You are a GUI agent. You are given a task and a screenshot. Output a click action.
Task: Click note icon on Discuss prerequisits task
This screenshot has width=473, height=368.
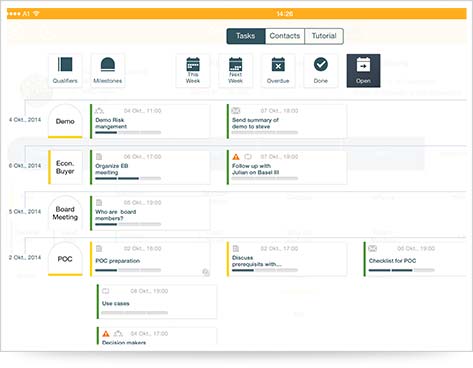(x=236, y=249)
